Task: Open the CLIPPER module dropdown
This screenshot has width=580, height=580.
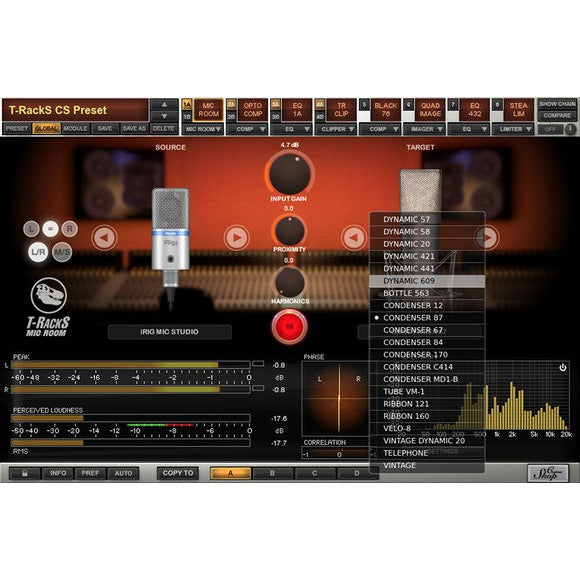Action: 335,129
